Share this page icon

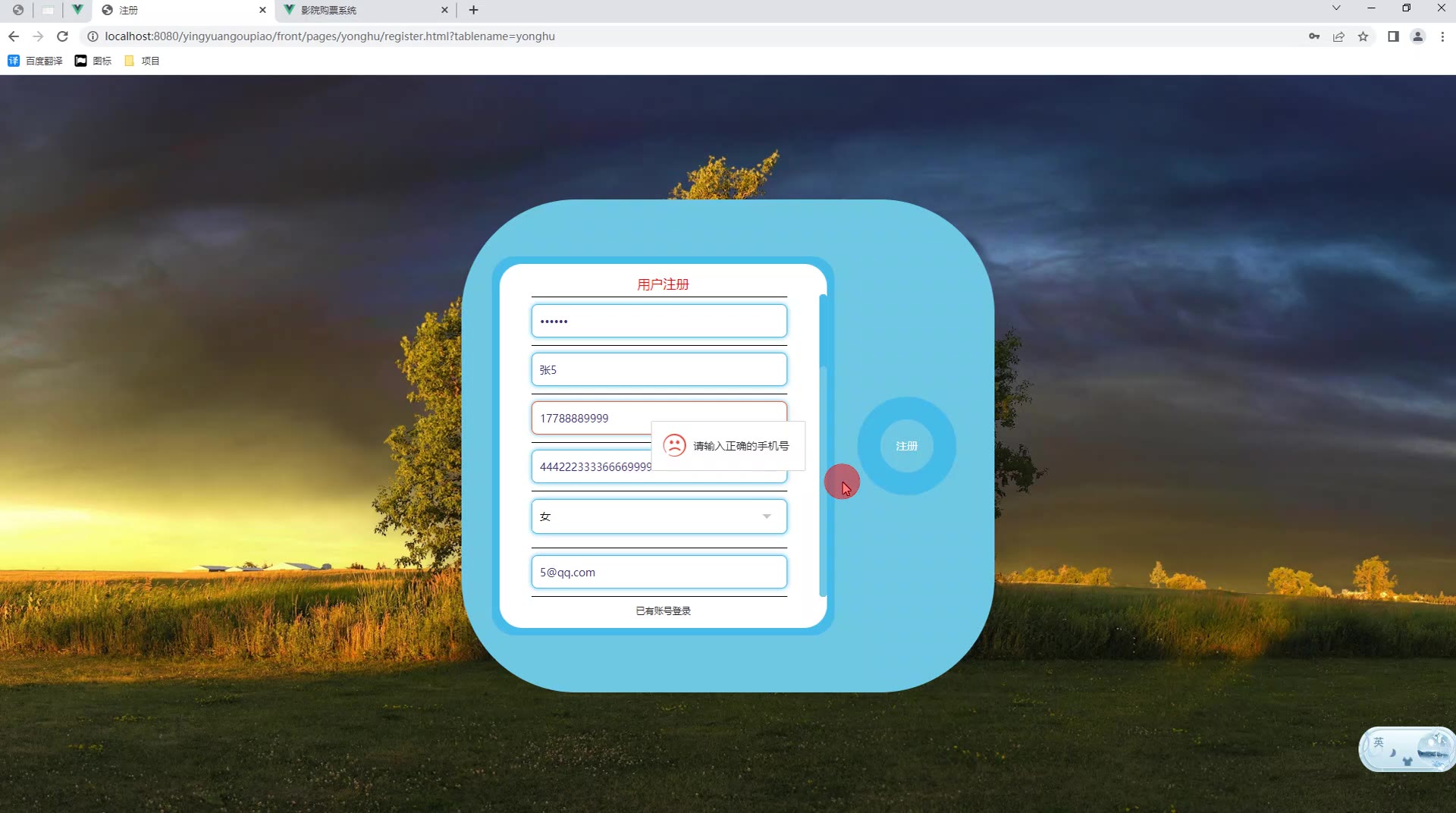pyautogui.click(x=1338, y=36)
